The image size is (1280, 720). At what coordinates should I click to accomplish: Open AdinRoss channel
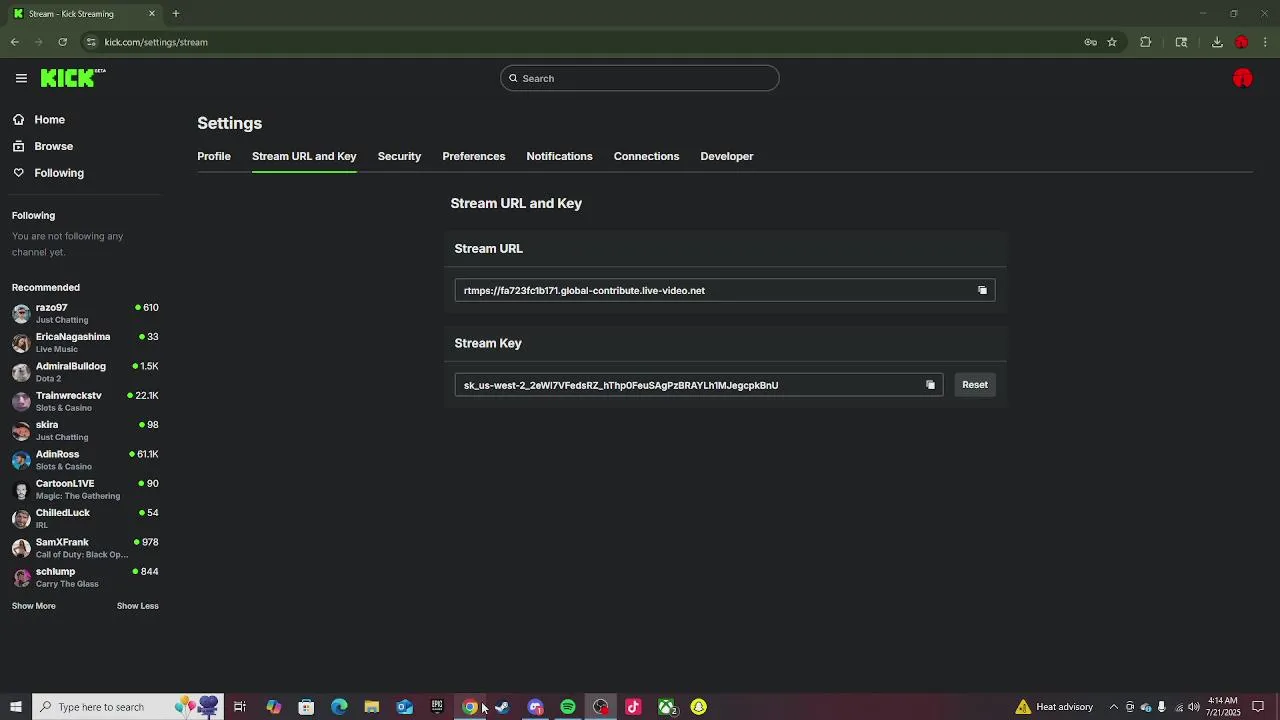[x=85, y=460]
